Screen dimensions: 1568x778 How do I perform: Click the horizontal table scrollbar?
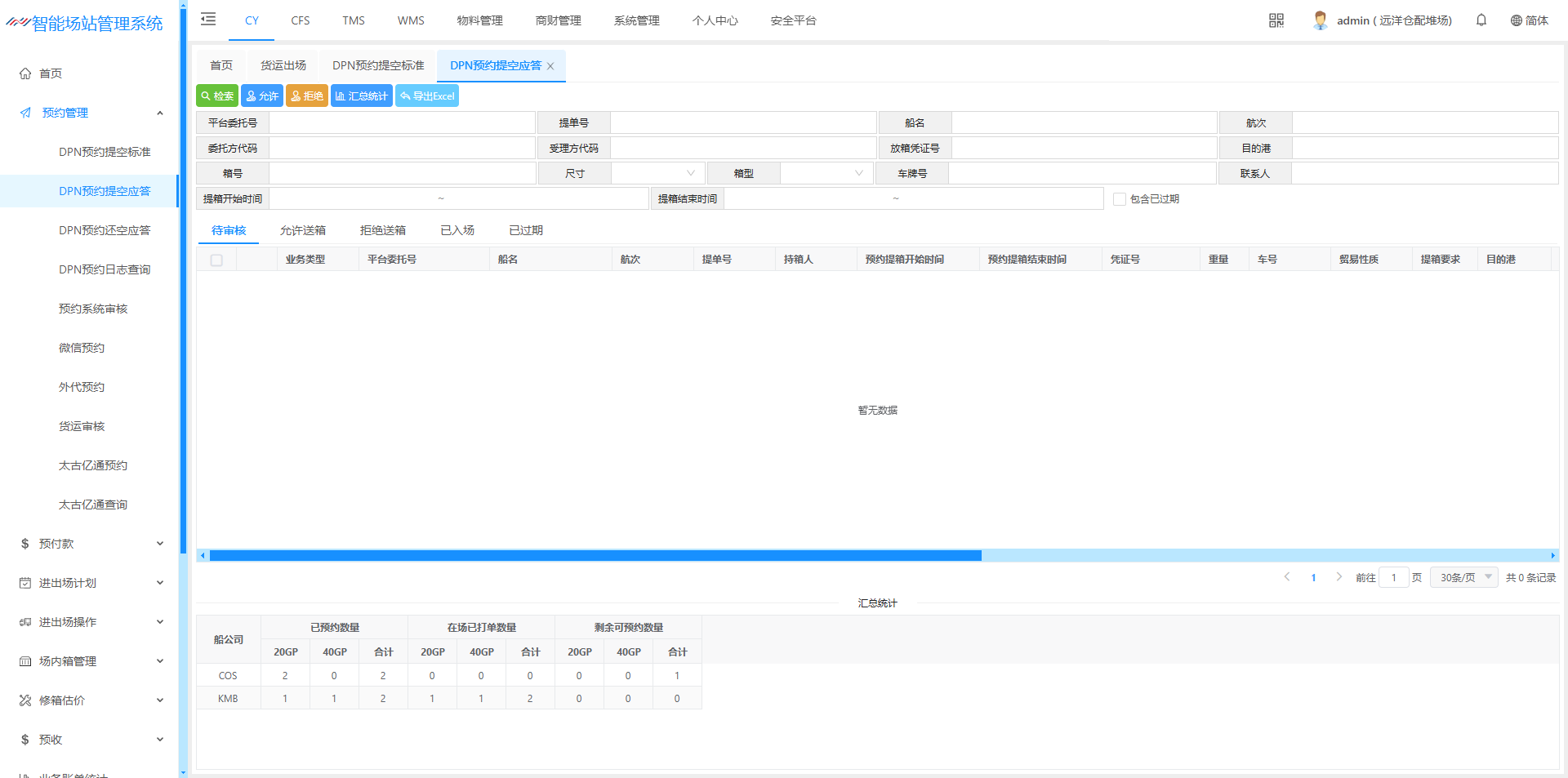tap(595, 555)
